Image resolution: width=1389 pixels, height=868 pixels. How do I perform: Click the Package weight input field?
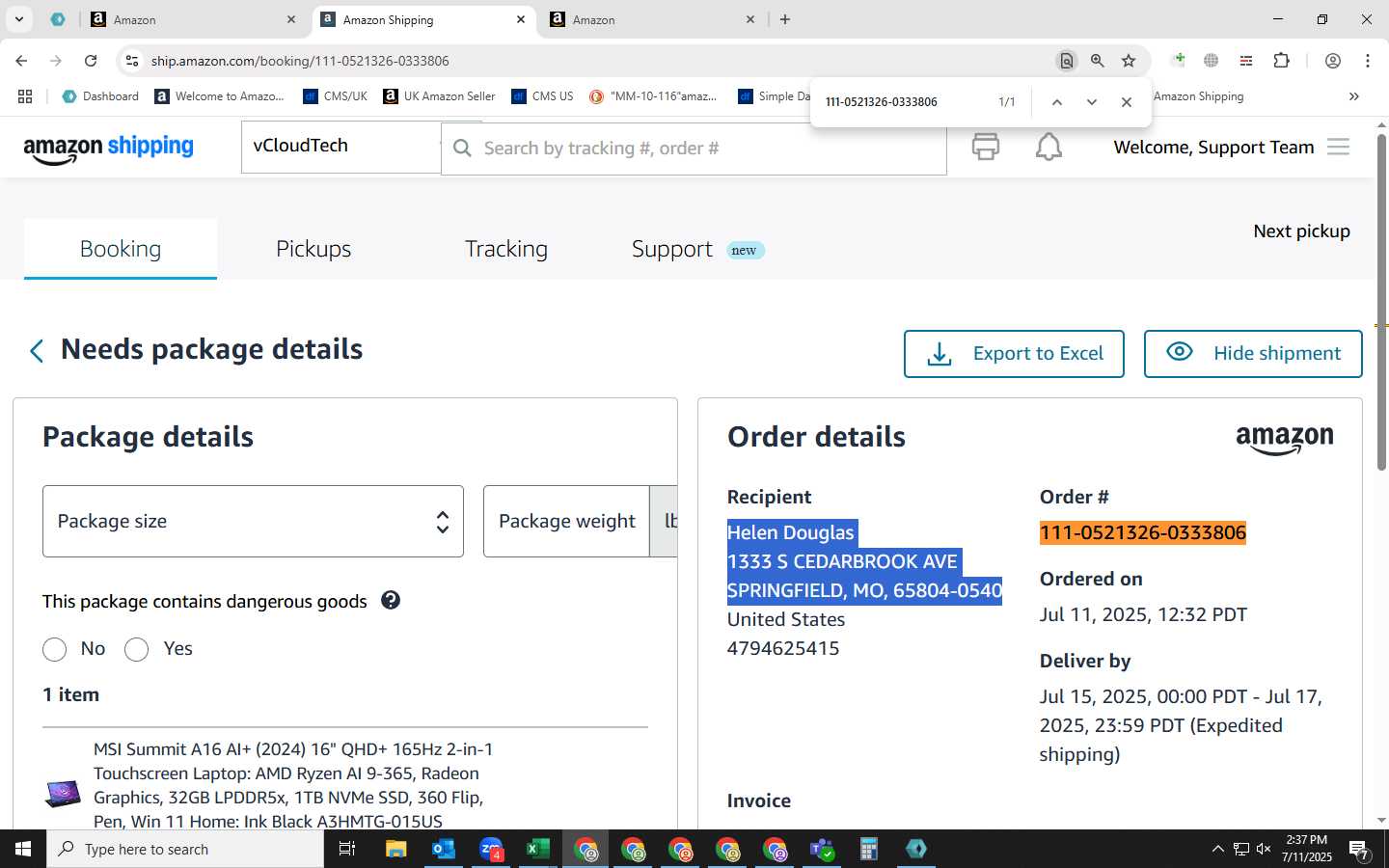pyautogui.click(x=566, y=521)
